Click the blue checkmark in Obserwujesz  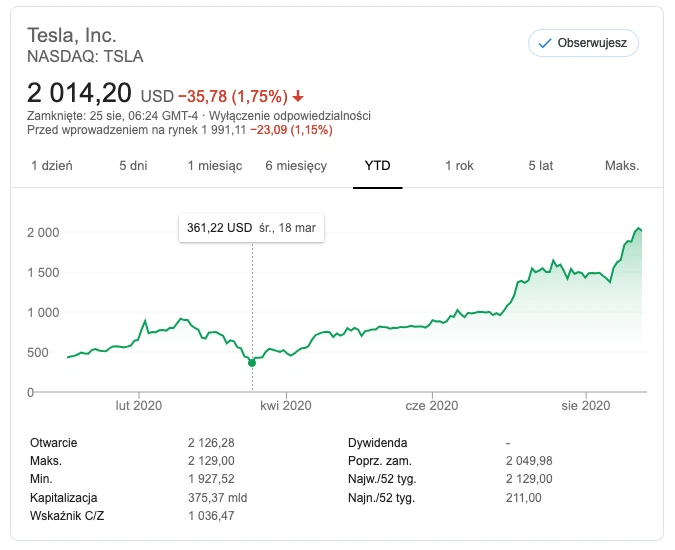[545, 43]
